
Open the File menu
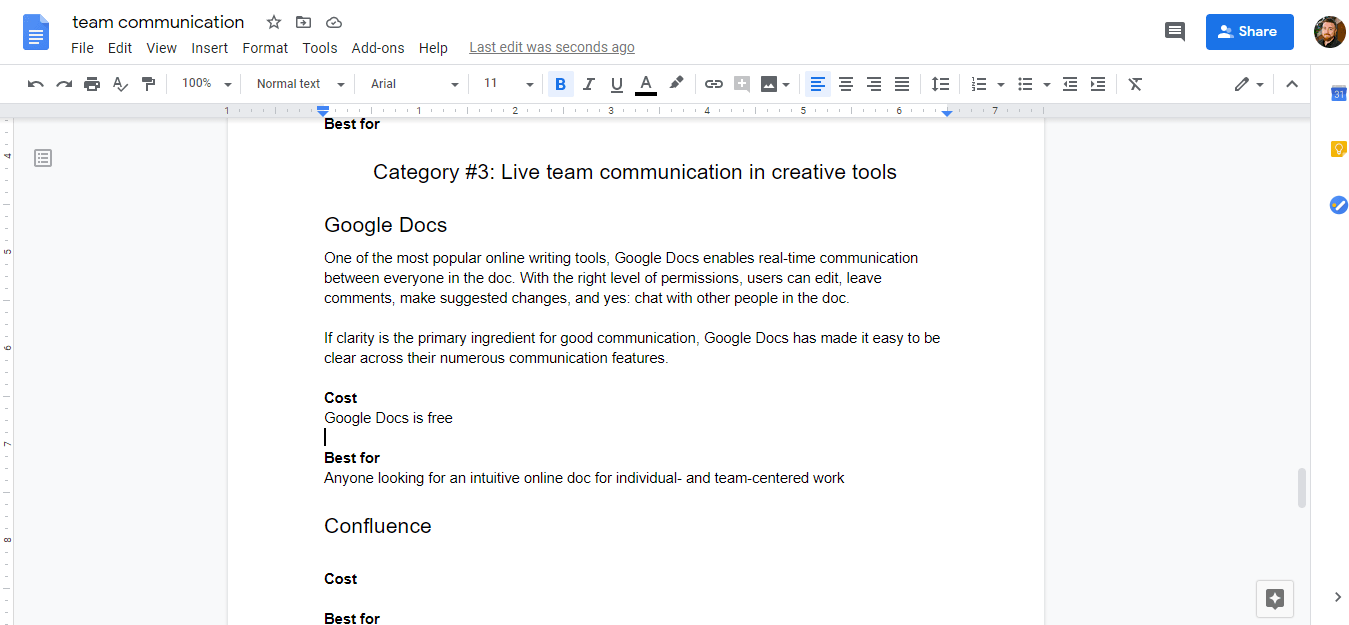(82, 48)
